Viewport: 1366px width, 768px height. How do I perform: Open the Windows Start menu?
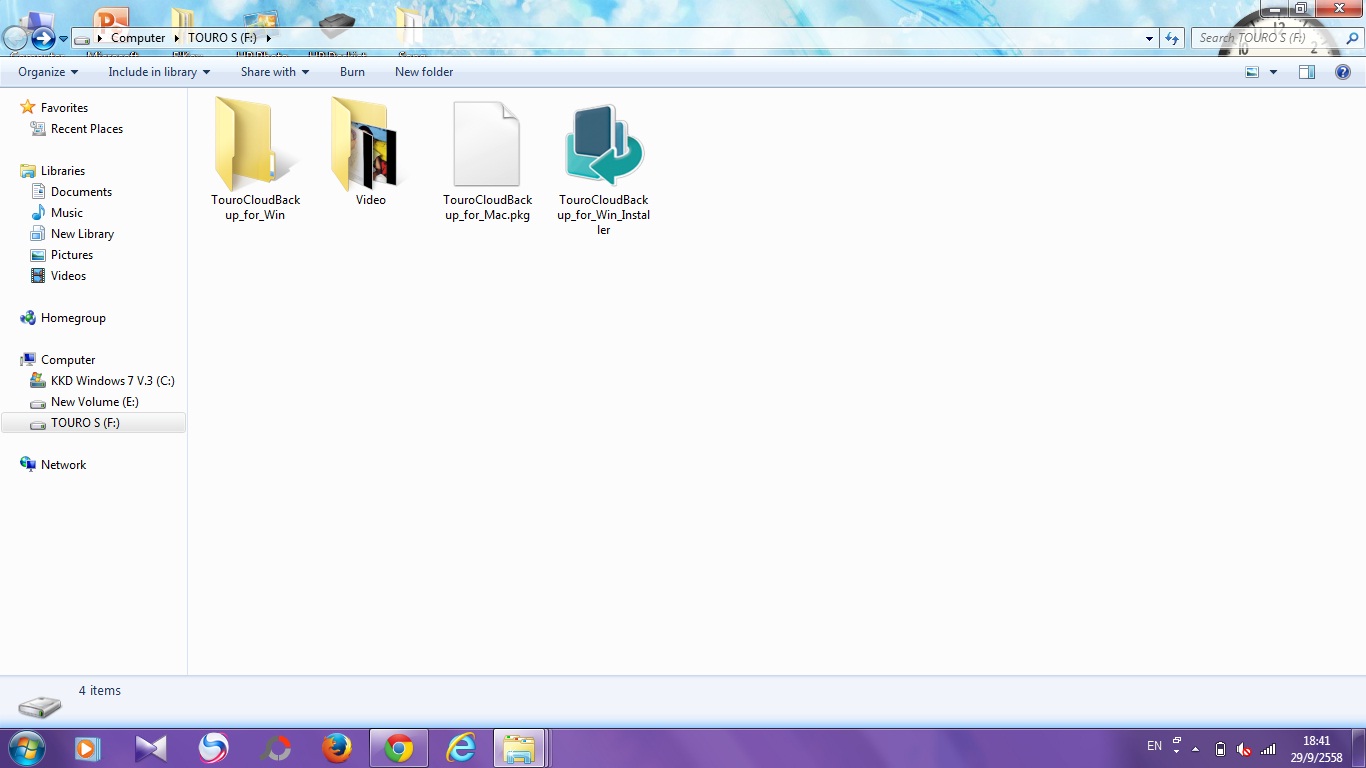click(x=27, y=748)
